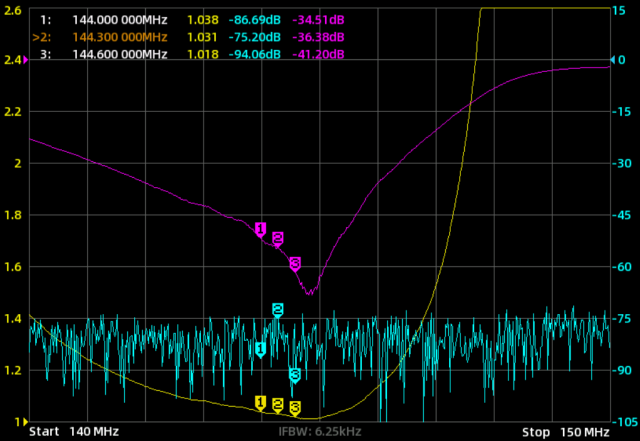
Task: Tap the magenta -41.20dB readout value
Action: pos(319,54)
